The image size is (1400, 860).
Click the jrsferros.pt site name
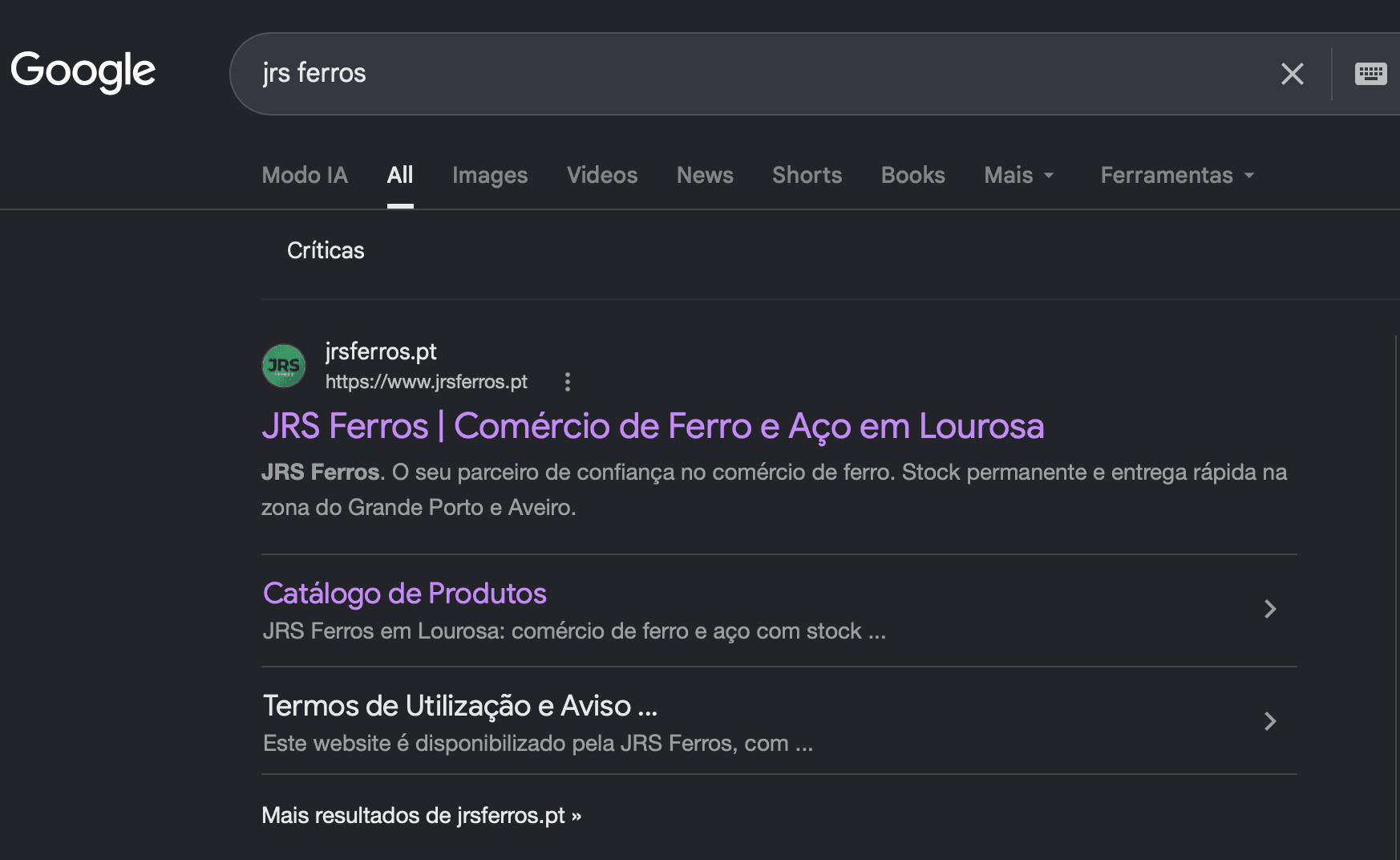tap(381, 351)
